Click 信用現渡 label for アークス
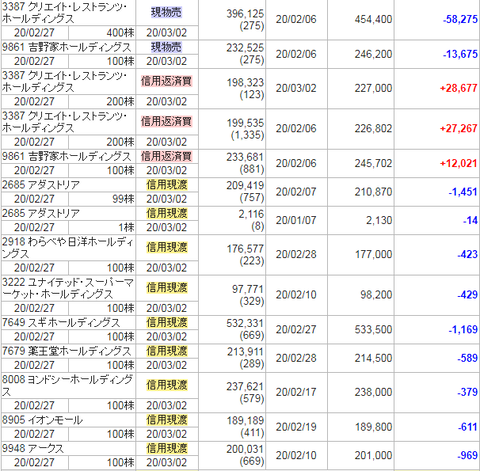The height and width of the screenshot is (471, 480). (167, 448)
